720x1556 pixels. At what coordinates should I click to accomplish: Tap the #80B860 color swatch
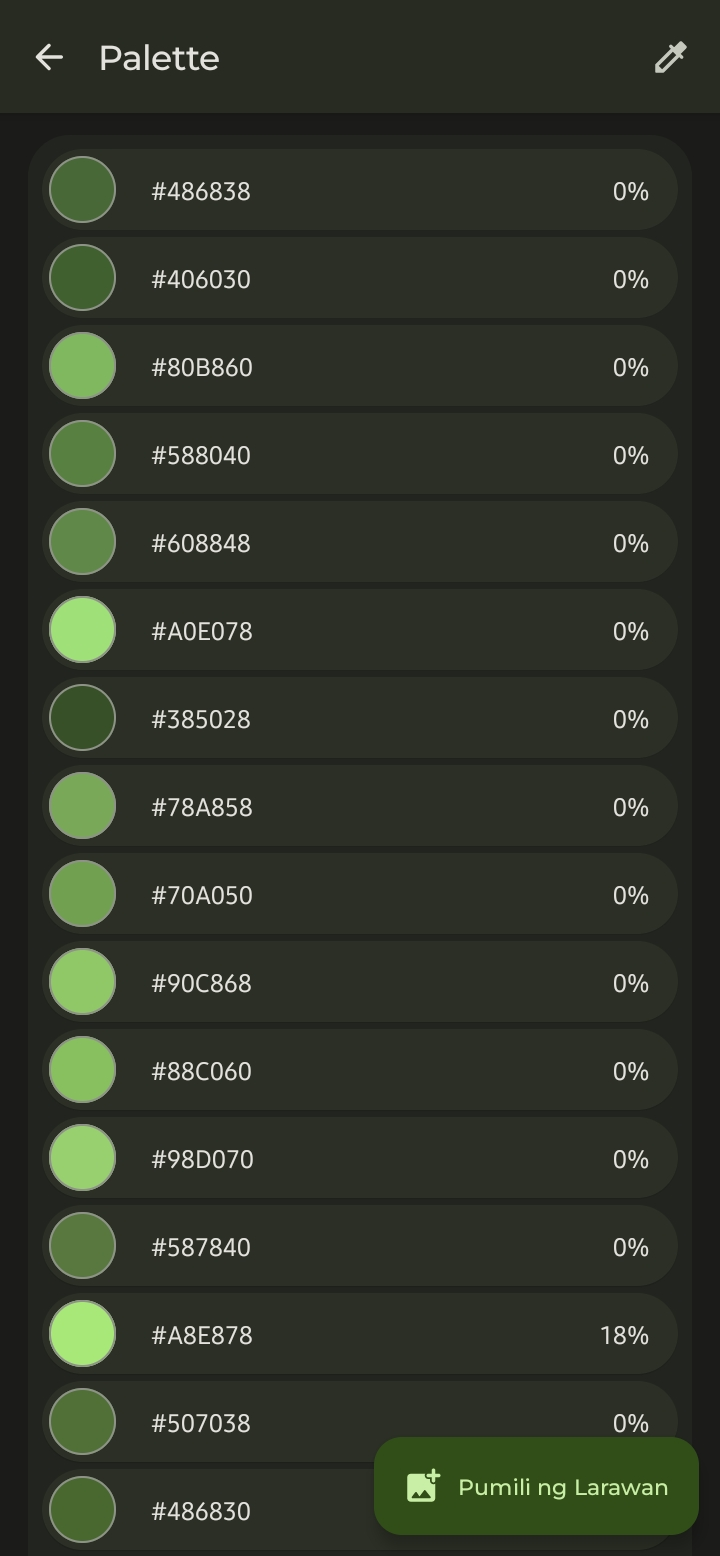coord(82,366)
